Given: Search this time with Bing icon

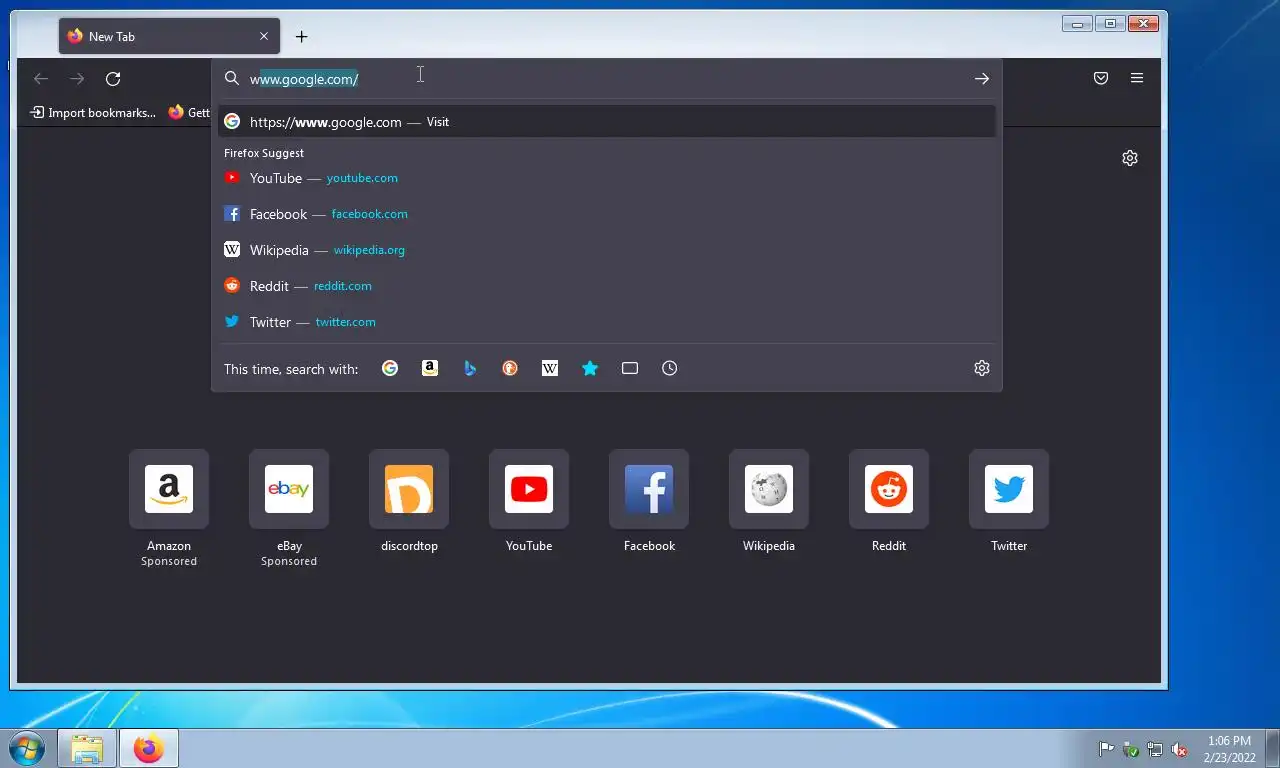Looking at the screenshot, I should [x=470, y=368].
